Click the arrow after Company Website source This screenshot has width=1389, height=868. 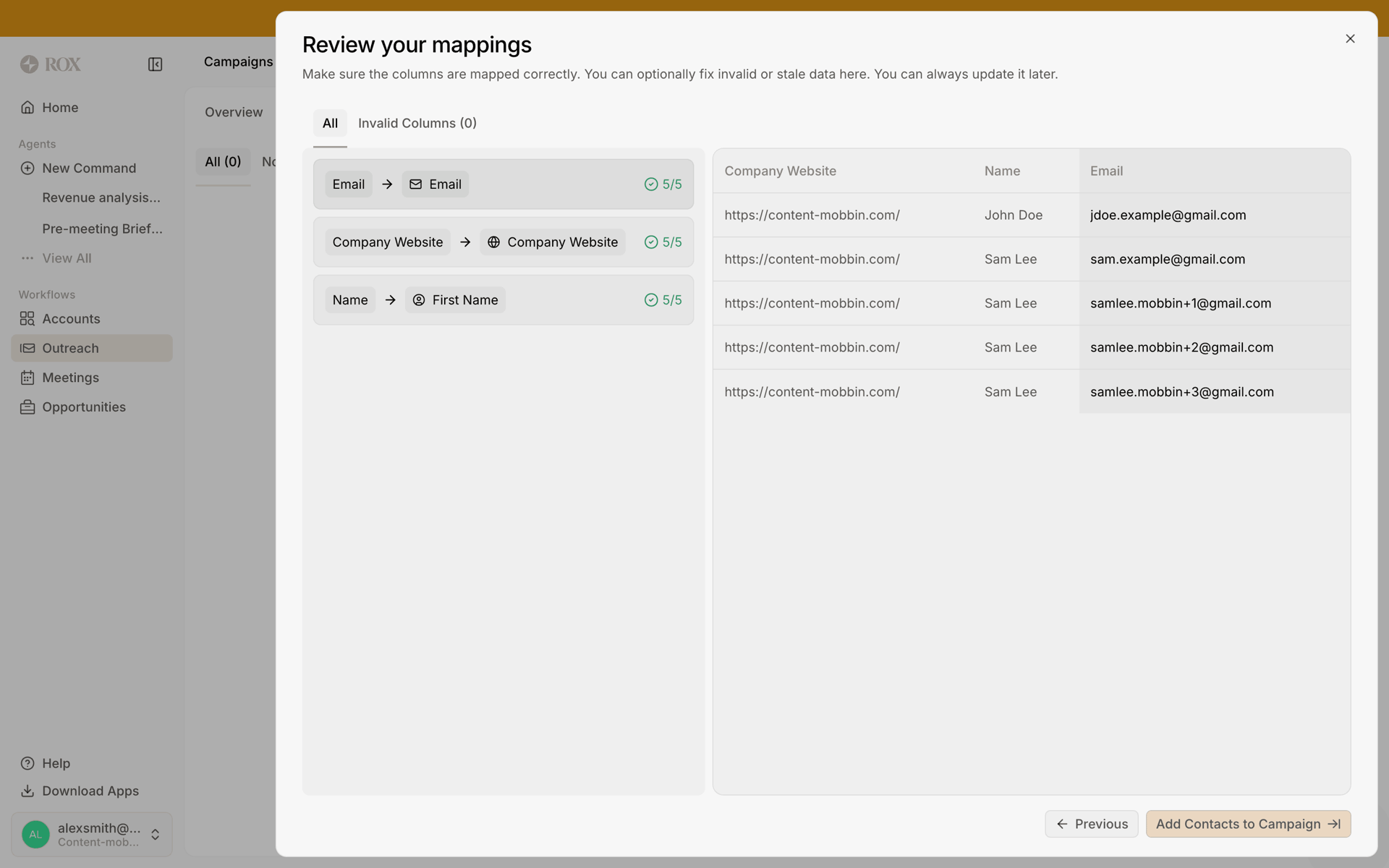pyautogui.click(x=465, y=242)
